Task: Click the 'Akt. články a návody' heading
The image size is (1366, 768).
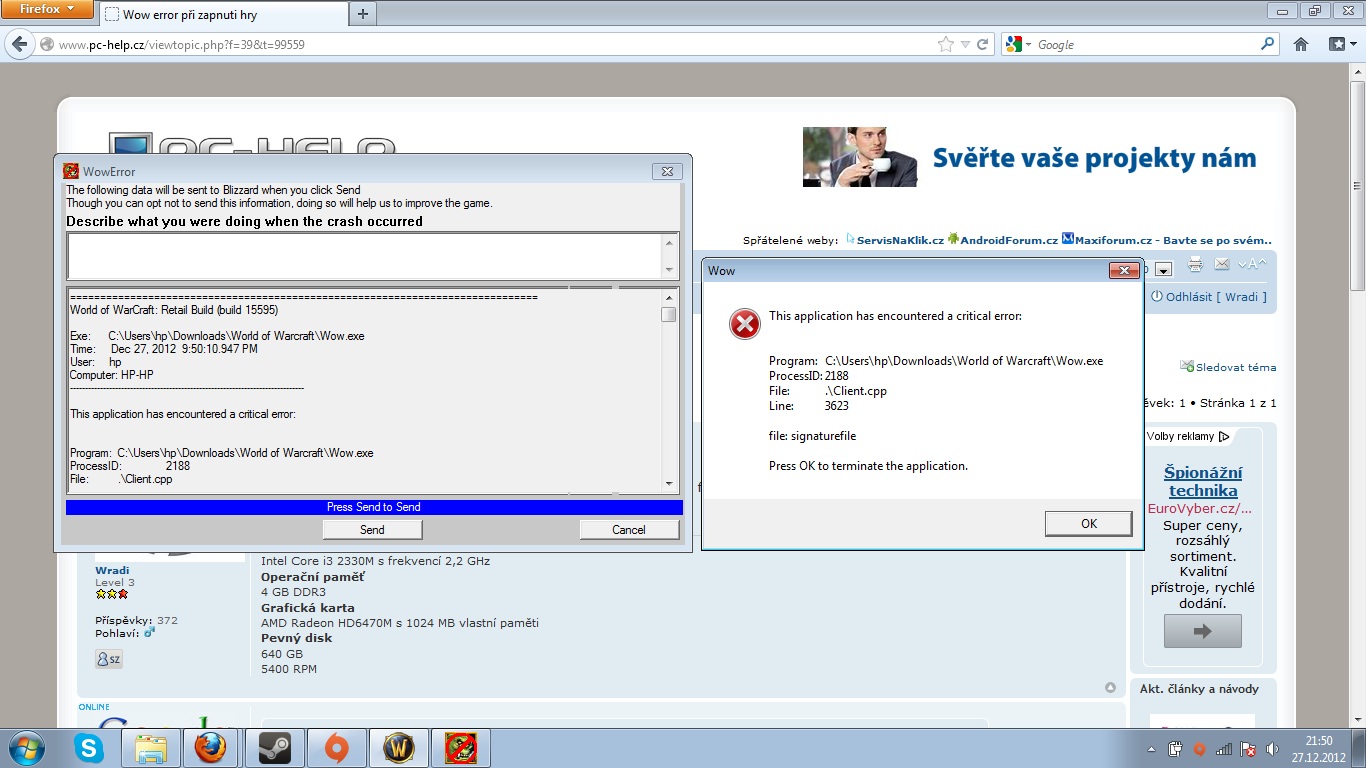Action: (1199, 689)
